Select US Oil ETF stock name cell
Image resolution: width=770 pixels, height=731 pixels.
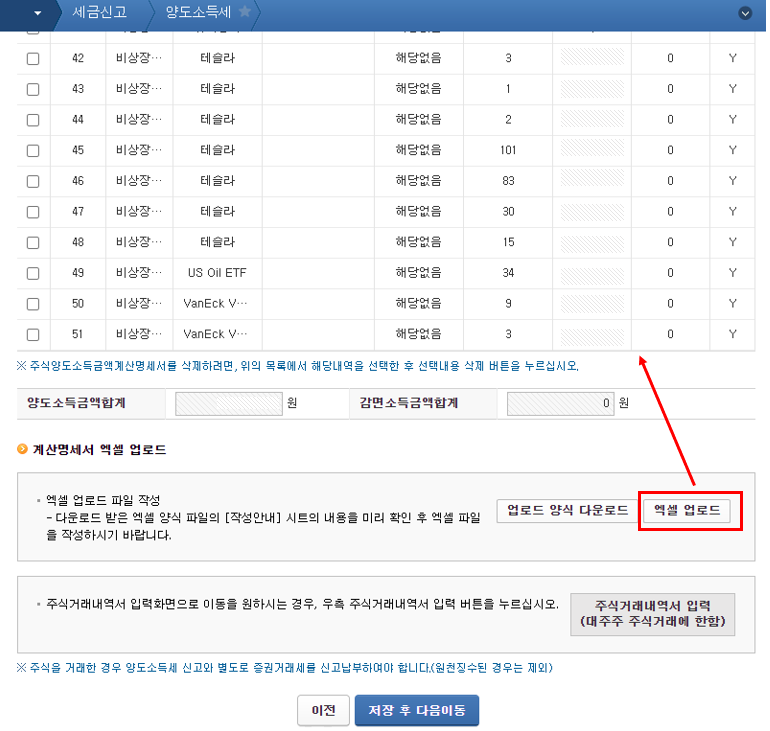tap(217, 273)
